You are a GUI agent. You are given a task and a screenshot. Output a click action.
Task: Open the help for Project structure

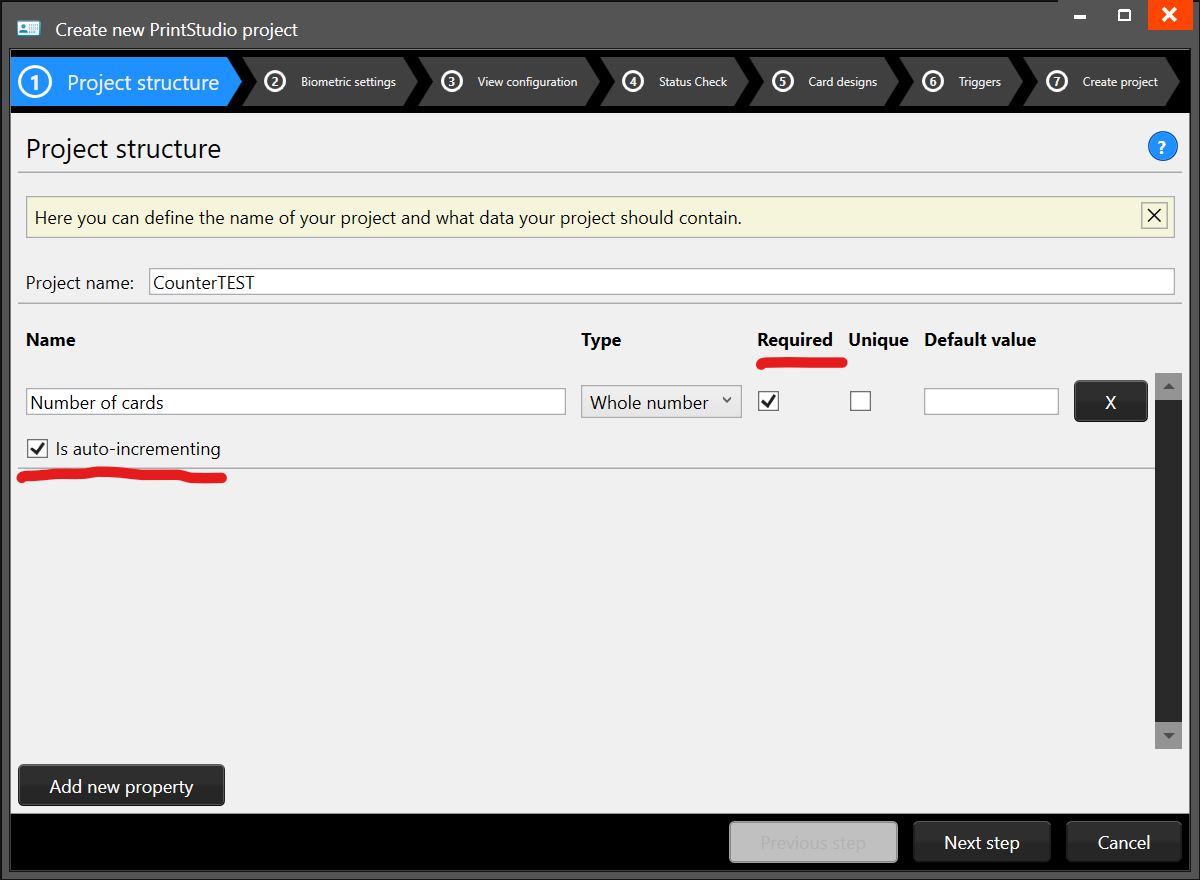[1162, 146]
